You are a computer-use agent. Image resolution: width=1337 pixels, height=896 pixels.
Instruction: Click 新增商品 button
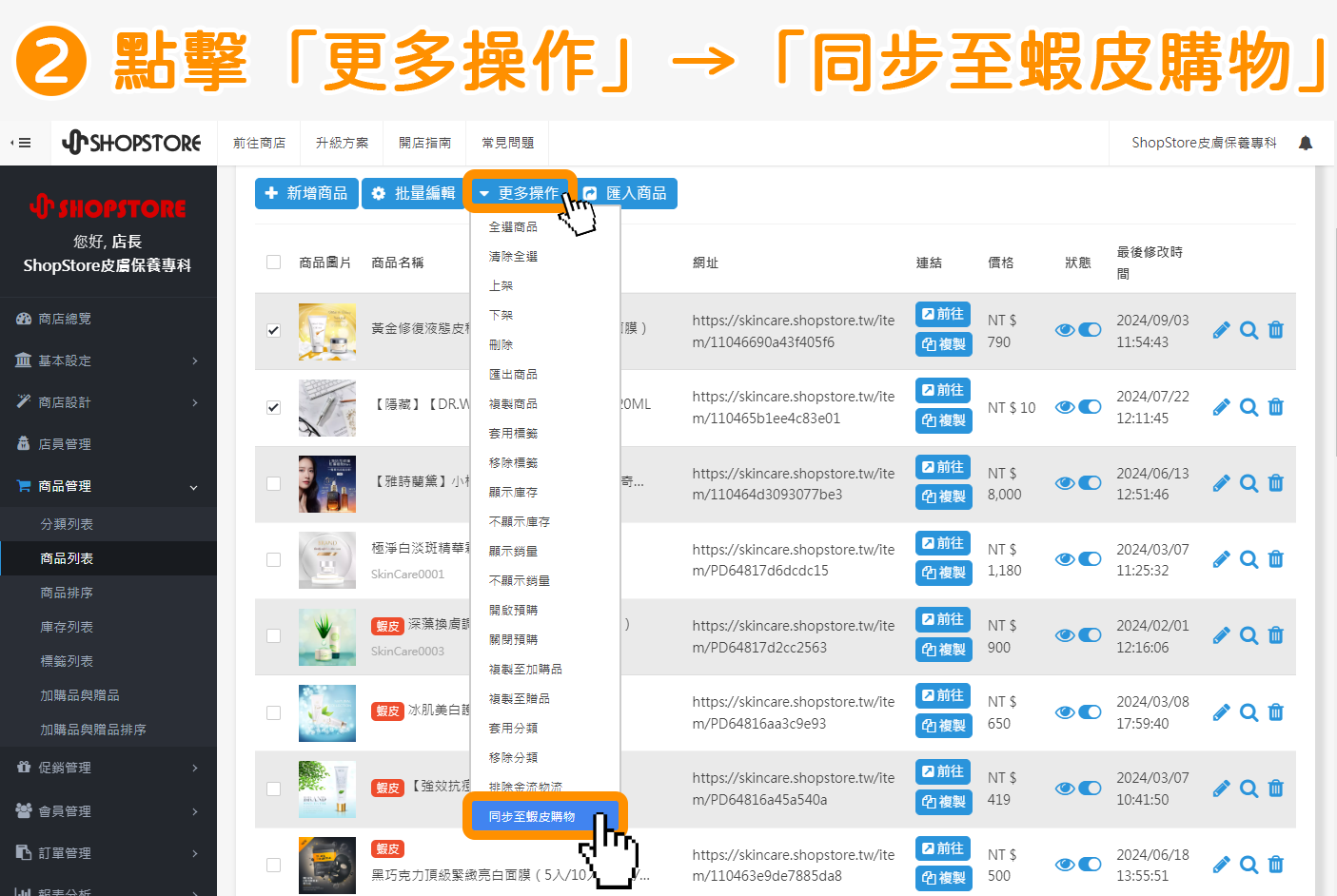click(x=306, y=193)
